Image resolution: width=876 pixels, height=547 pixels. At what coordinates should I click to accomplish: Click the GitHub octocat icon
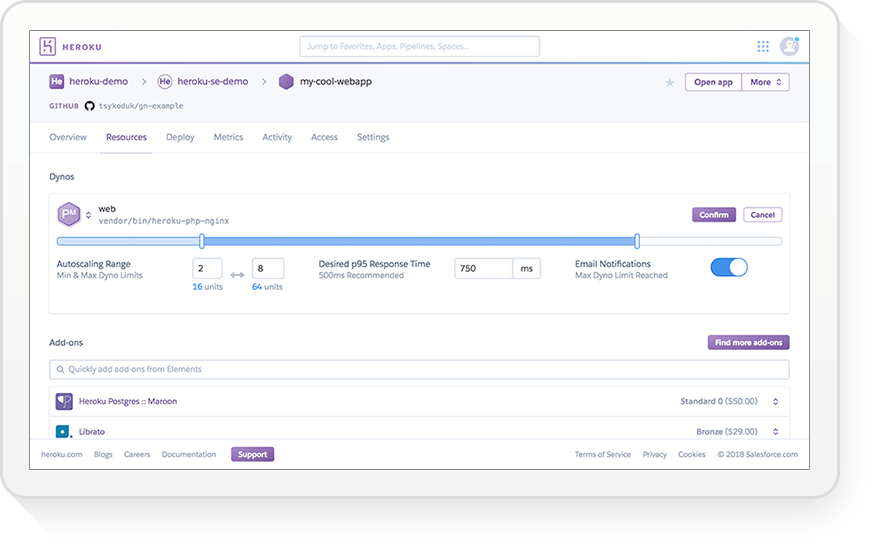[x=89, y=106]
